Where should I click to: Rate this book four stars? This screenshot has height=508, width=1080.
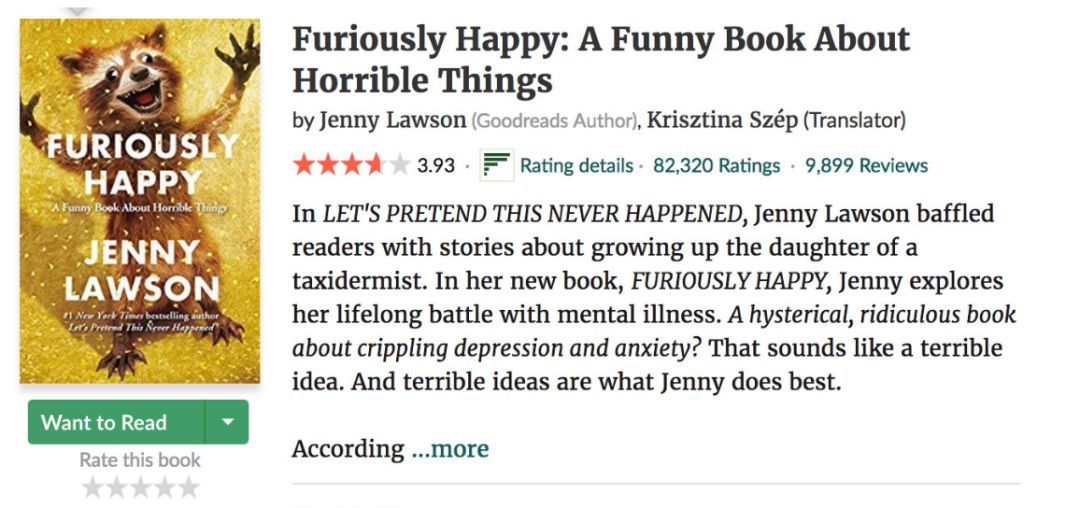click(164, 488)
